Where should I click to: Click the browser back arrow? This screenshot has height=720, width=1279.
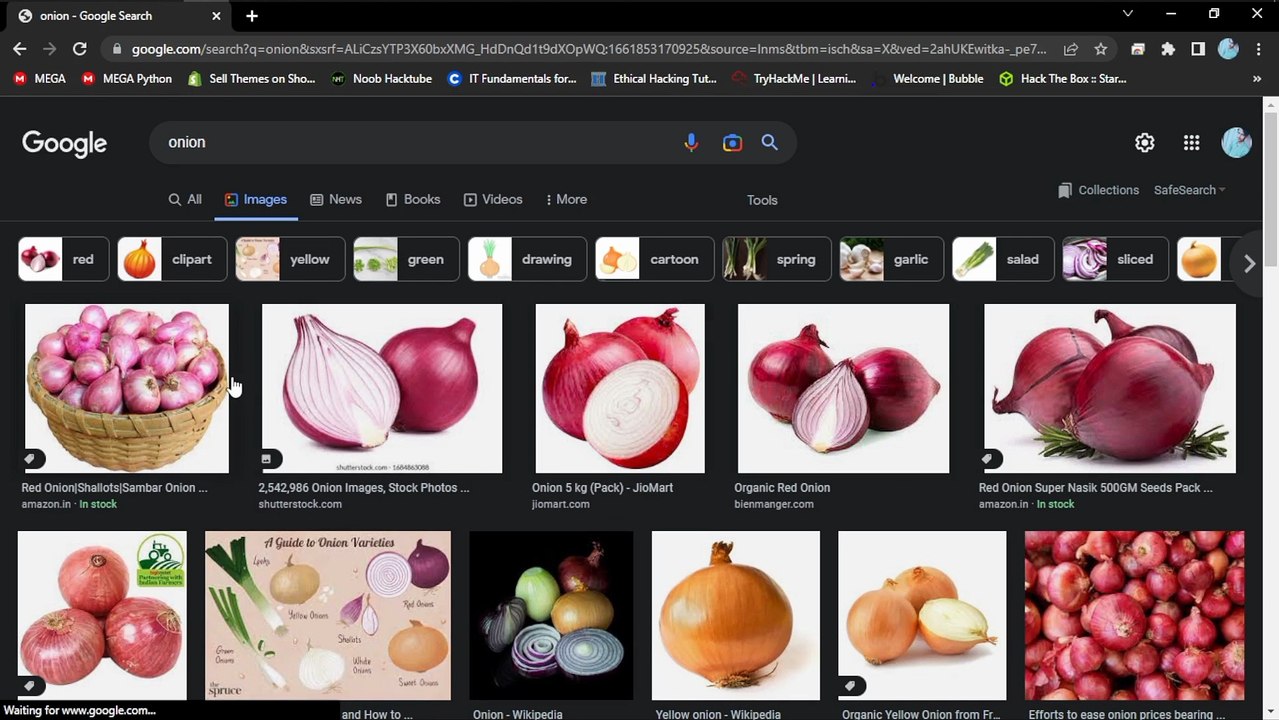[20, 48]
